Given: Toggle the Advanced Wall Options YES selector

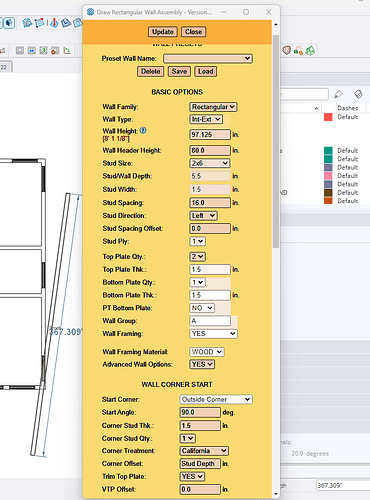Looking at the screenshot, I should pyautogui.click(x=202, y=364).
